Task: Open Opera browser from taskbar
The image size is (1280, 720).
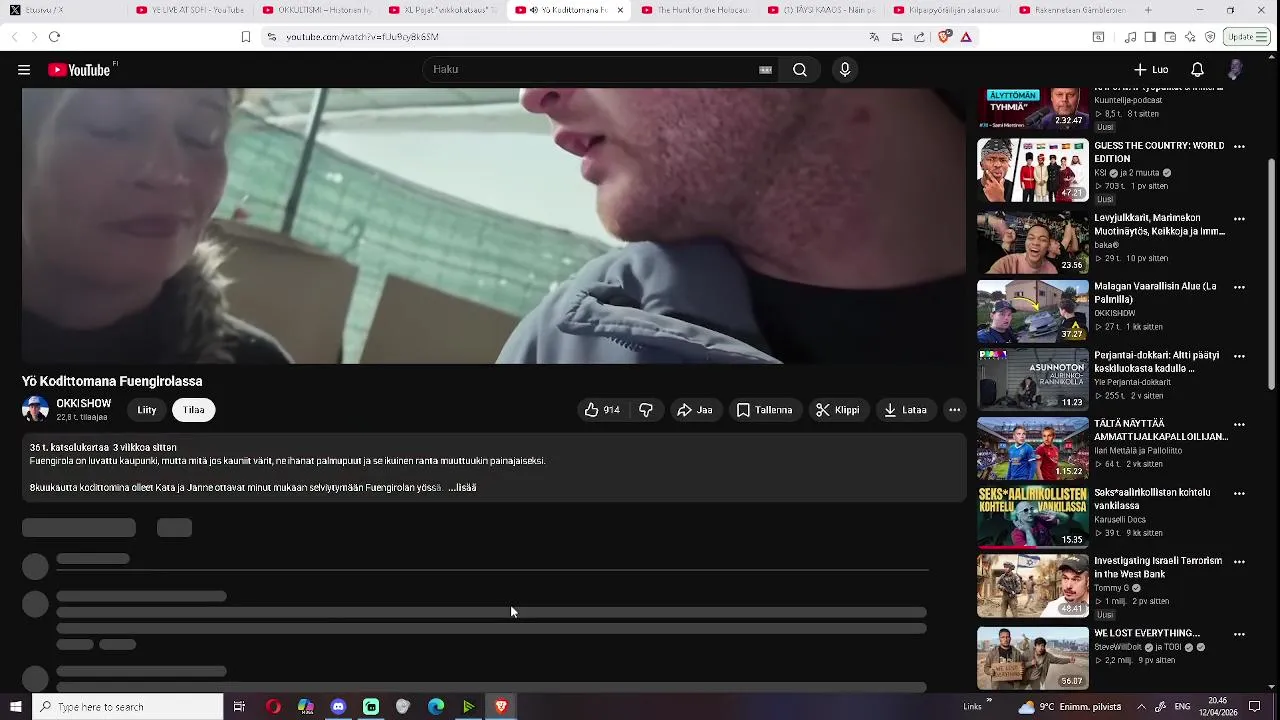Action: (273, 707)
